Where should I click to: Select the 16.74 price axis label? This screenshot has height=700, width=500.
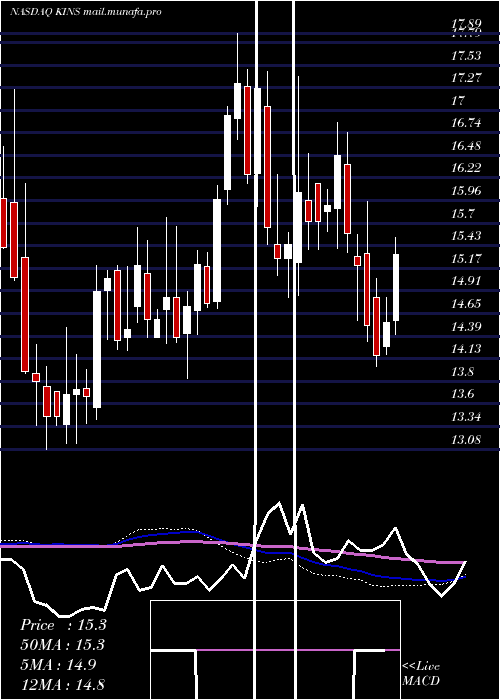point(467,123)
